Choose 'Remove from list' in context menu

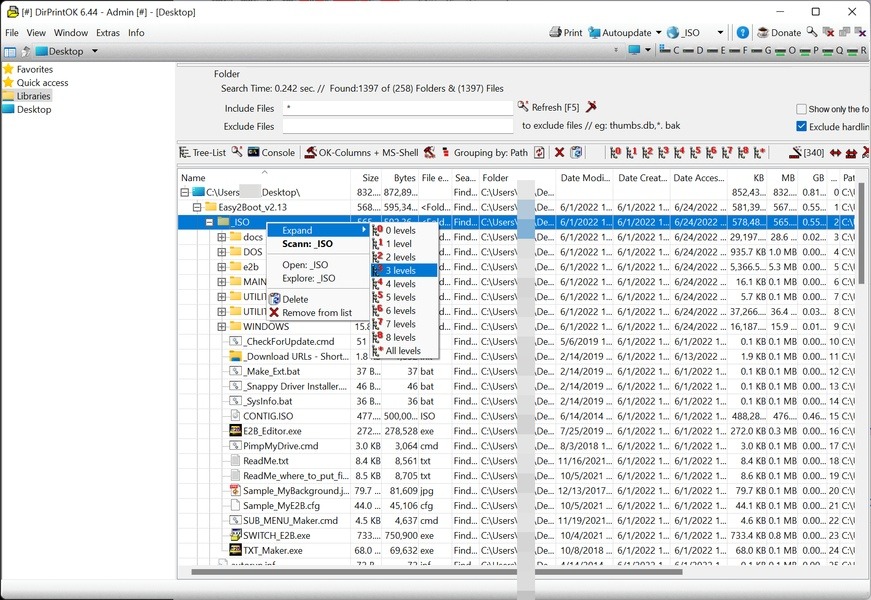click(316, 313)
